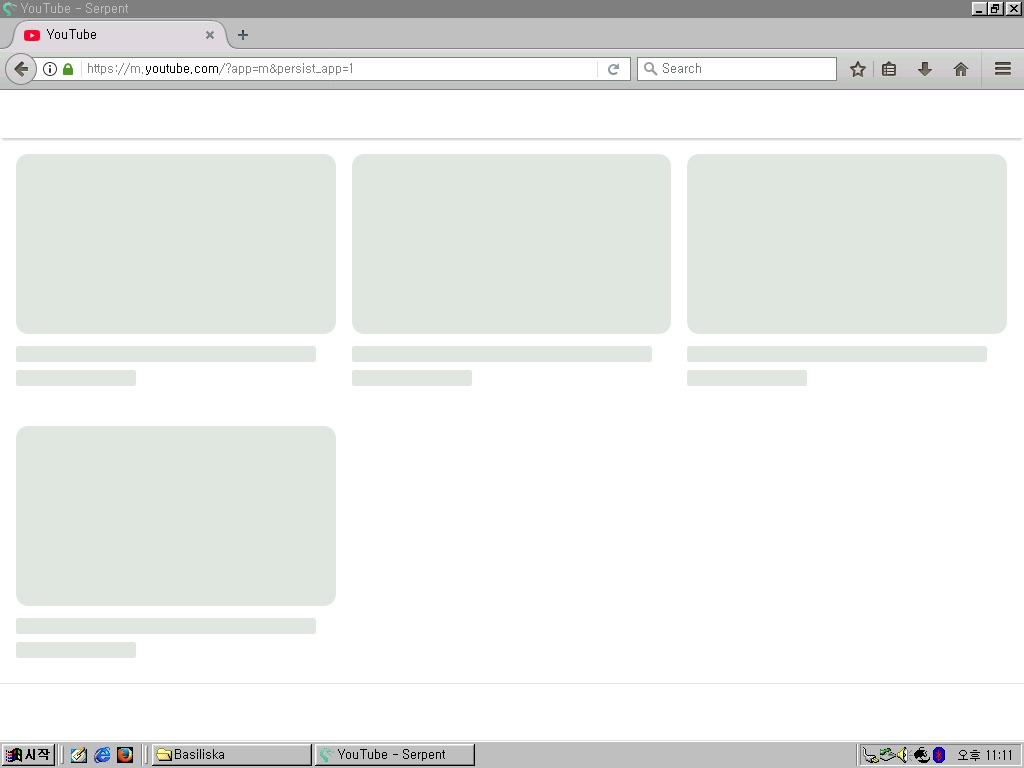Launch Firefox from quick launch
Viewport: 1024px width, 768px height.
pyautogui.click(x=125, y=755)
